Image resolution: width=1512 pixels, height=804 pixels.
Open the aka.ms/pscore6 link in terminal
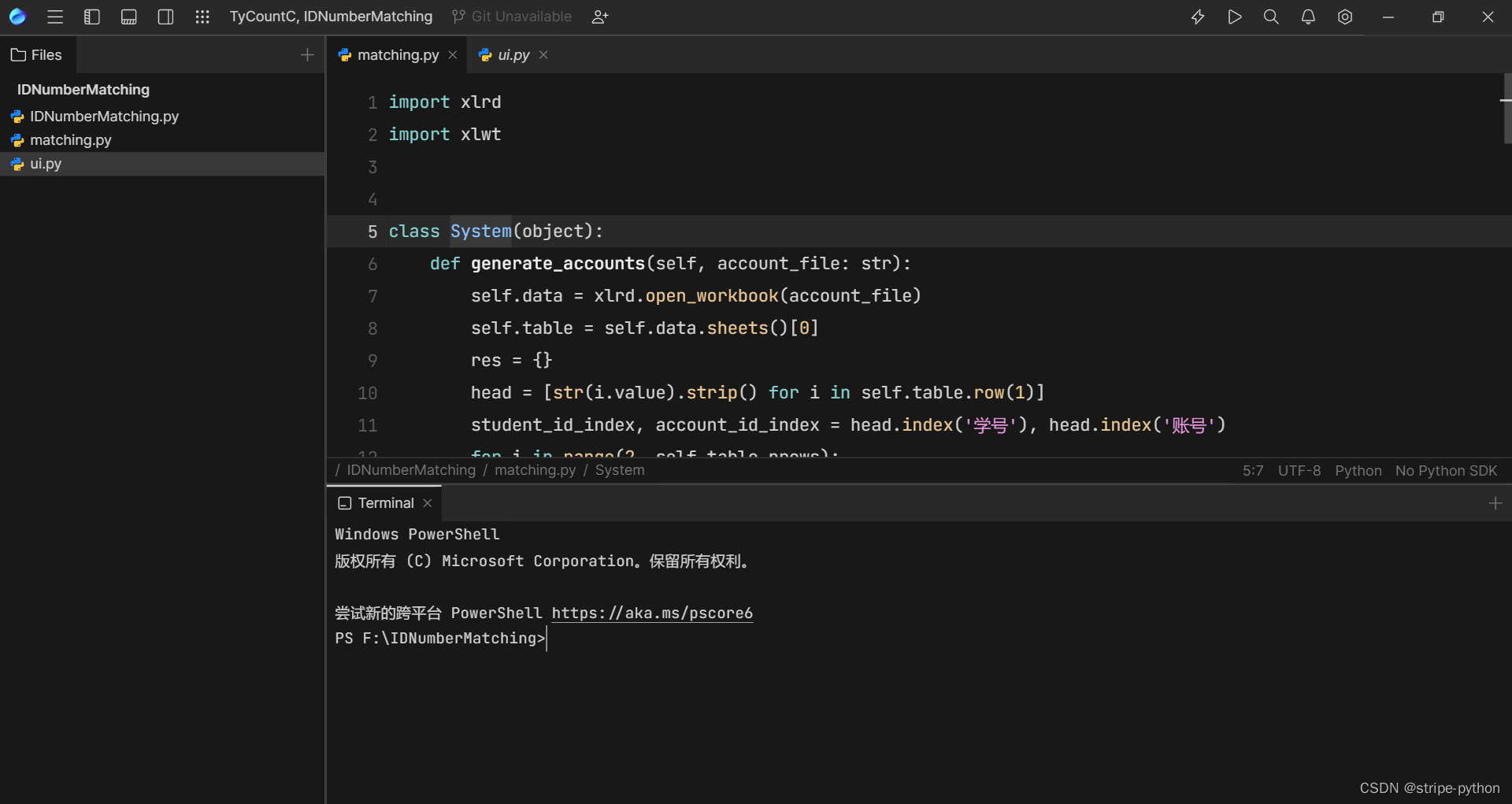pos(652,613)
